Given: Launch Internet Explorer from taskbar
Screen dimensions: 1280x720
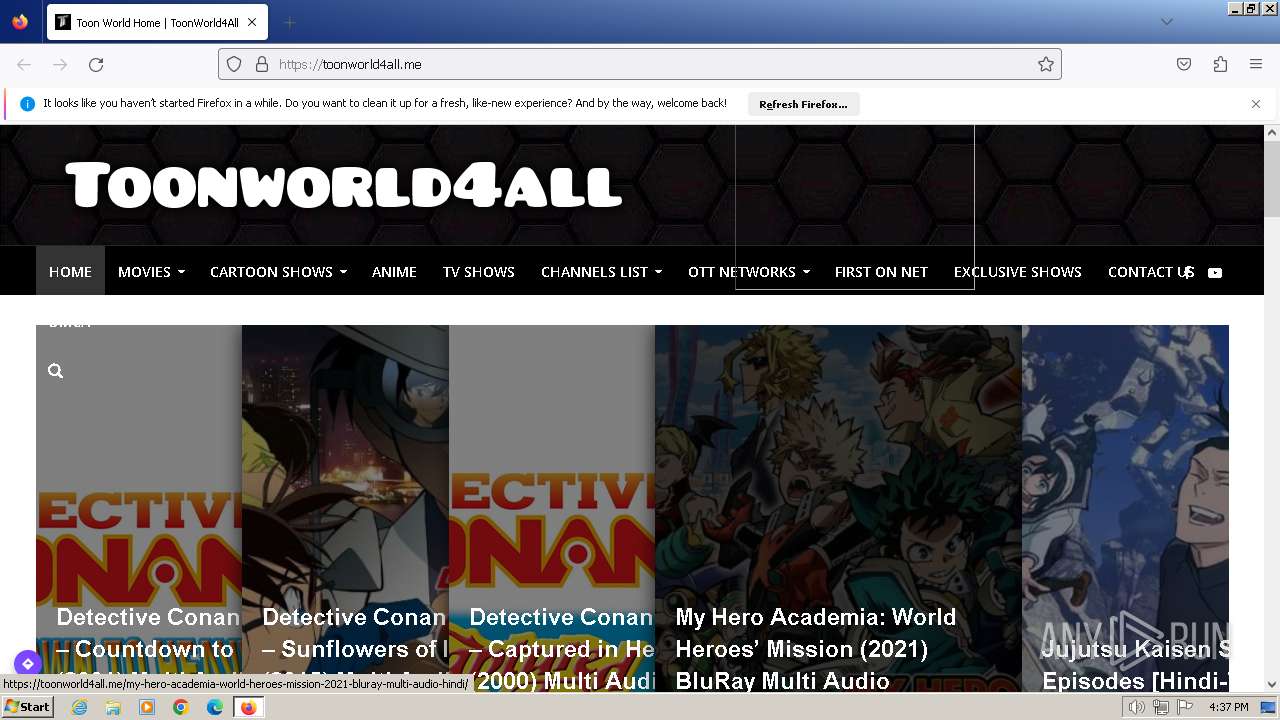Looking at the screenshot, I should [x=79, y=707].
